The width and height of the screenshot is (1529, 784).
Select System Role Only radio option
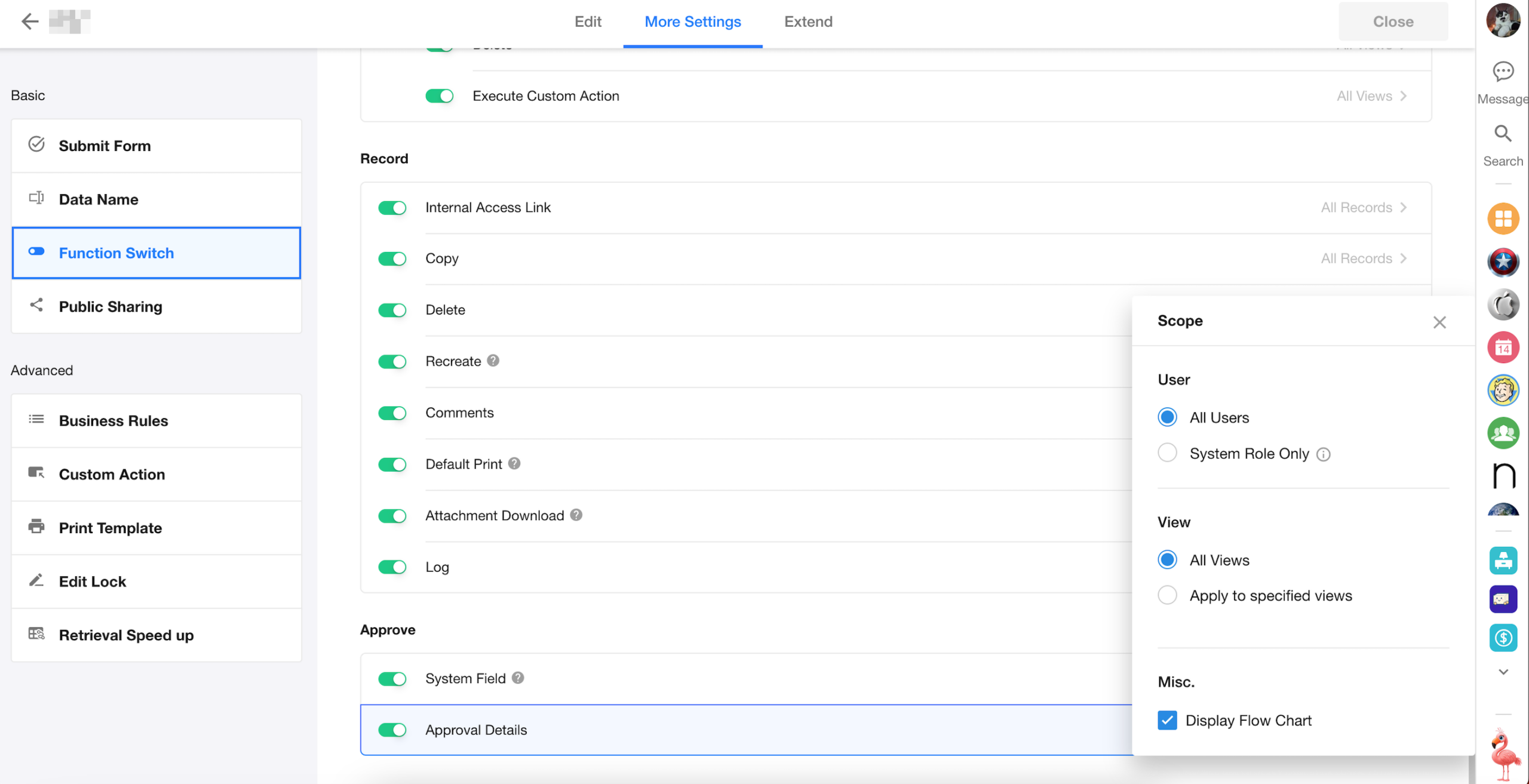coord(1167,453)
